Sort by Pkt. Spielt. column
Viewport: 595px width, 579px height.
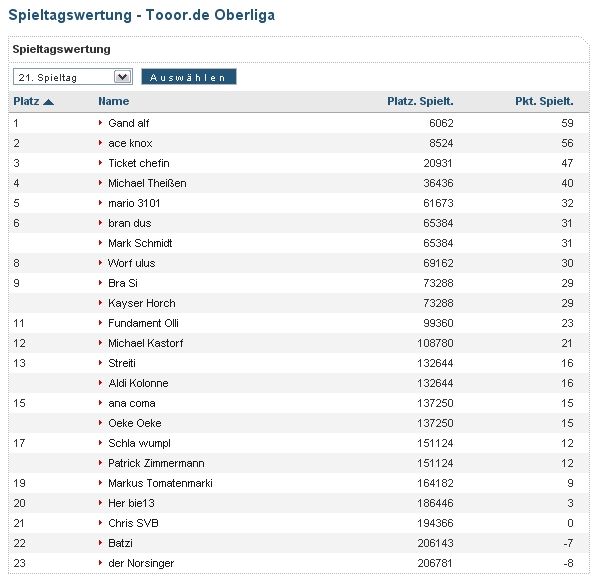click(x=544, y=101)
